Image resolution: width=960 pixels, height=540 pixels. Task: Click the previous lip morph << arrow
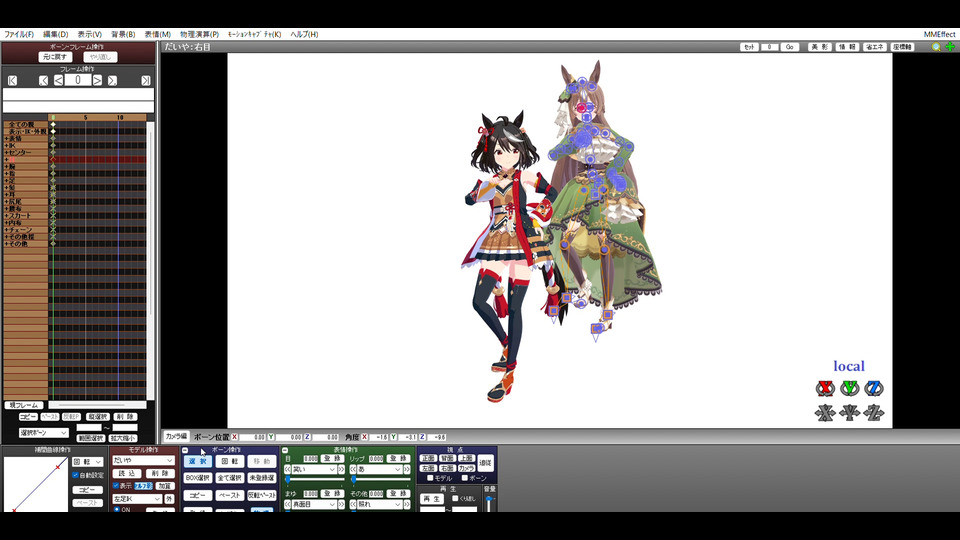pos(353,470)
